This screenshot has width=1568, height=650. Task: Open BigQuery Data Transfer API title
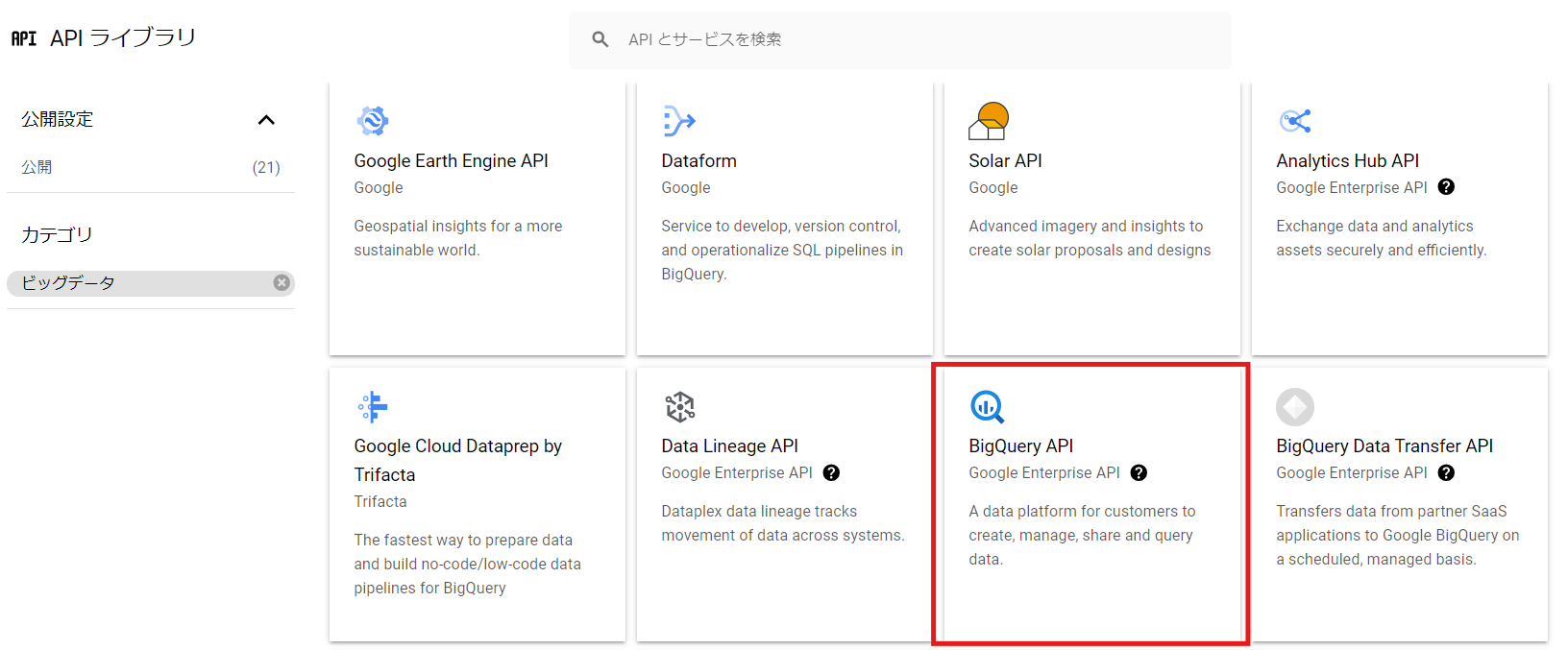(1384, 446)
